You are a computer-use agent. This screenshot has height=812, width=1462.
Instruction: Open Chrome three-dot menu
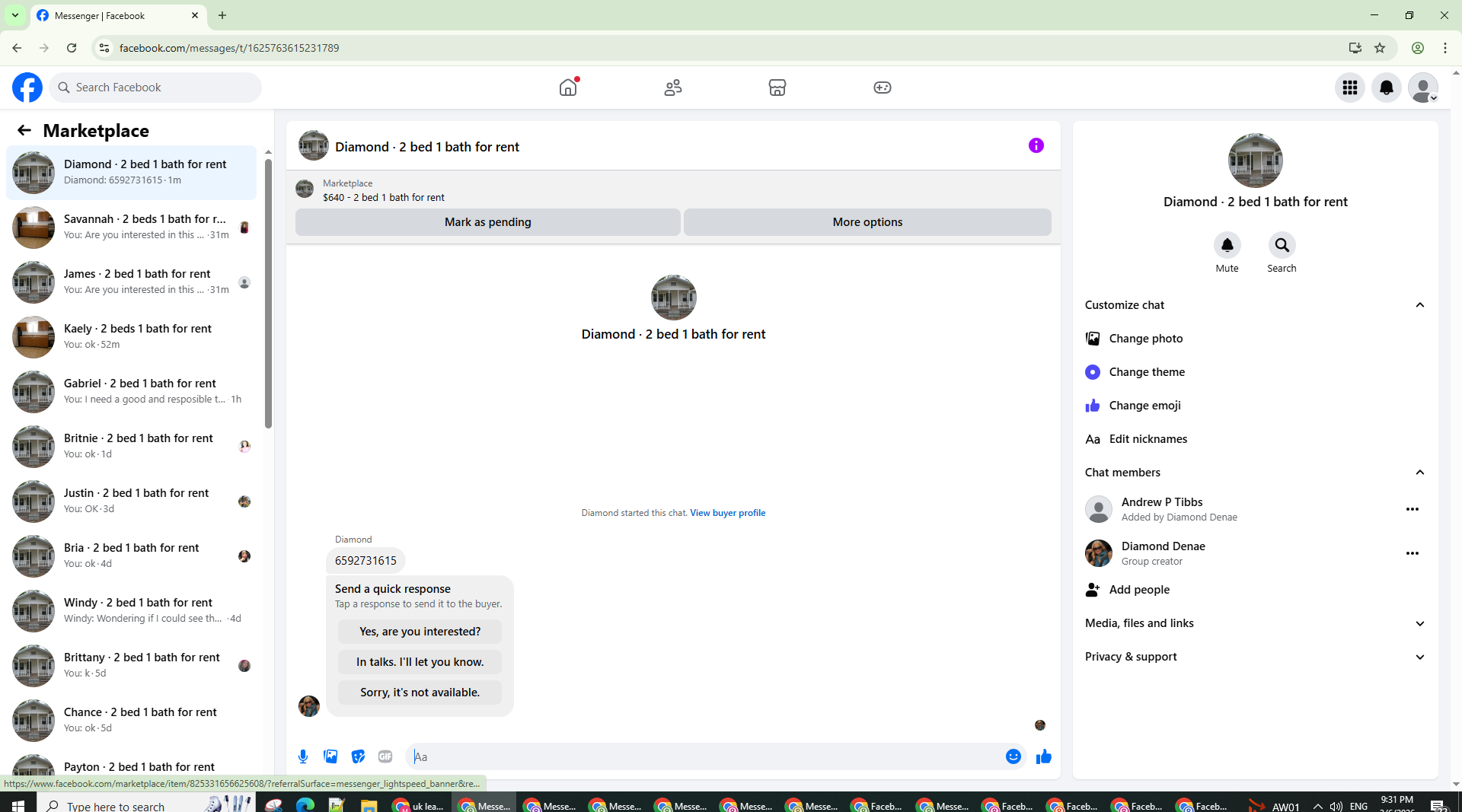[1444, 48]
